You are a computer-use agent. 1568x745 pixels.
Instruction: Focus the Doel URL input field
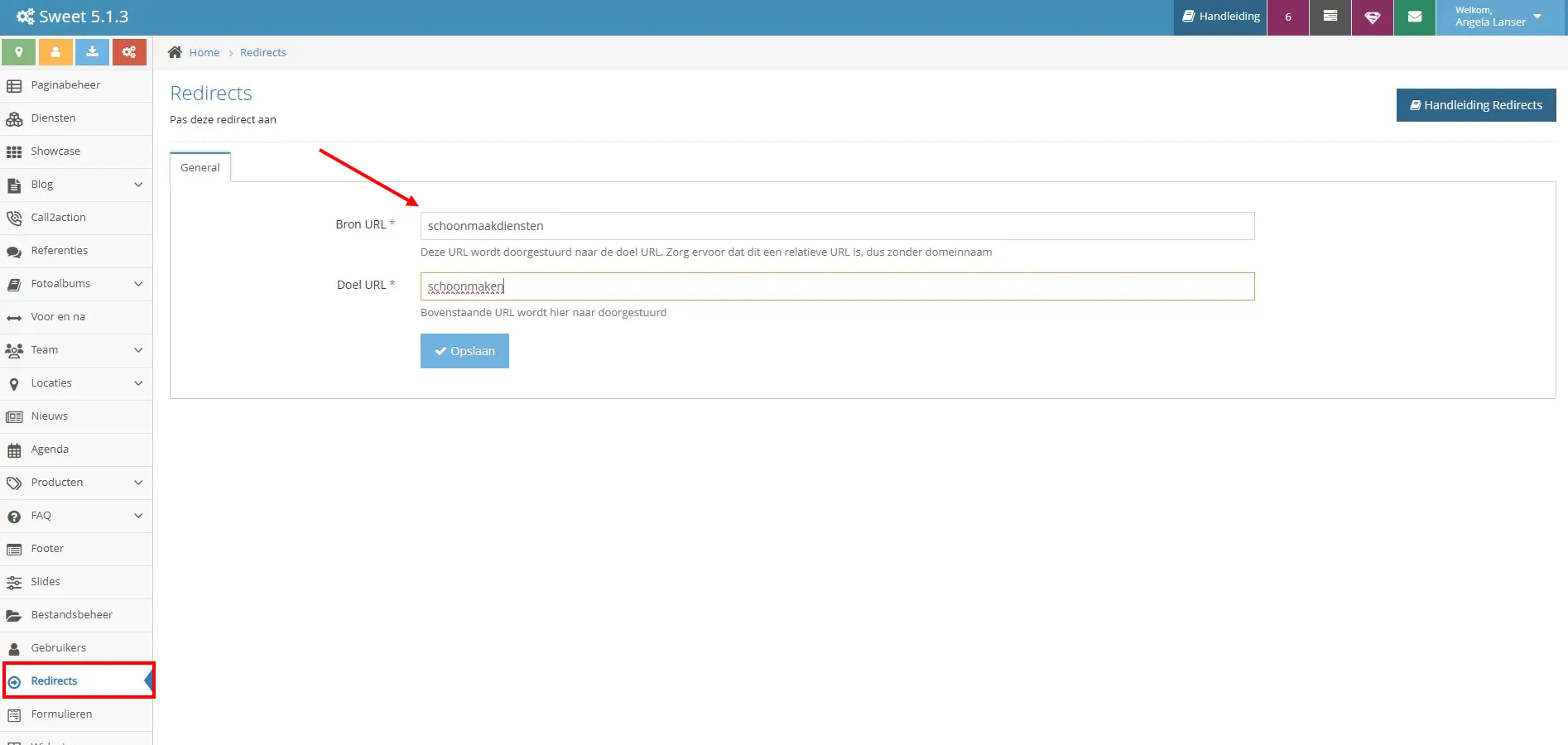[837, 286]
